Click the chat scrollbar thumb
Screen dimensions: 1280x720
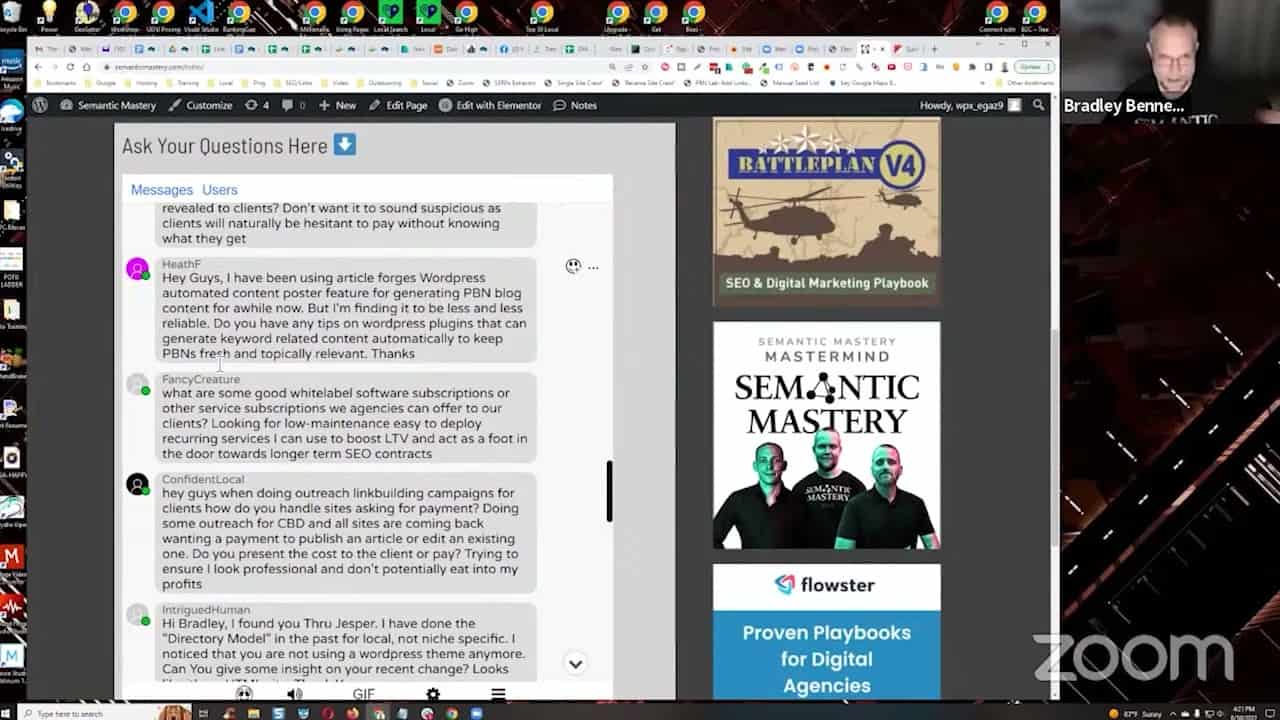(x=609, y=491)
